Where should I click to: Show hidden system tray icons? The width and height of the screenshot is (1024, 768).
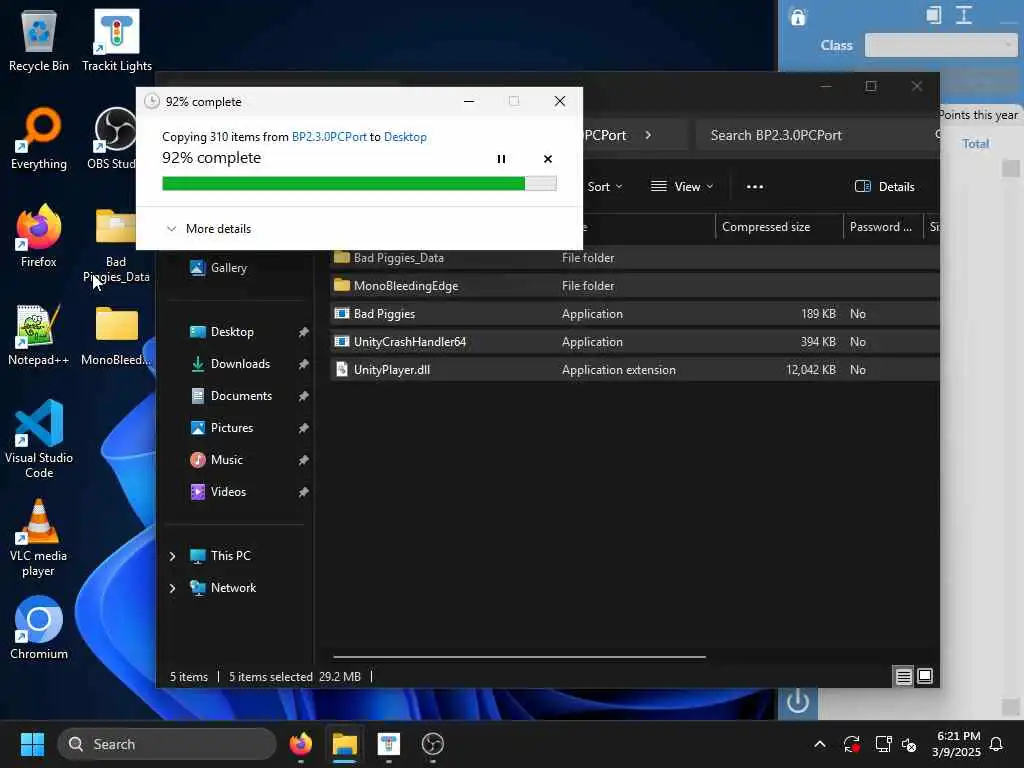820,744
